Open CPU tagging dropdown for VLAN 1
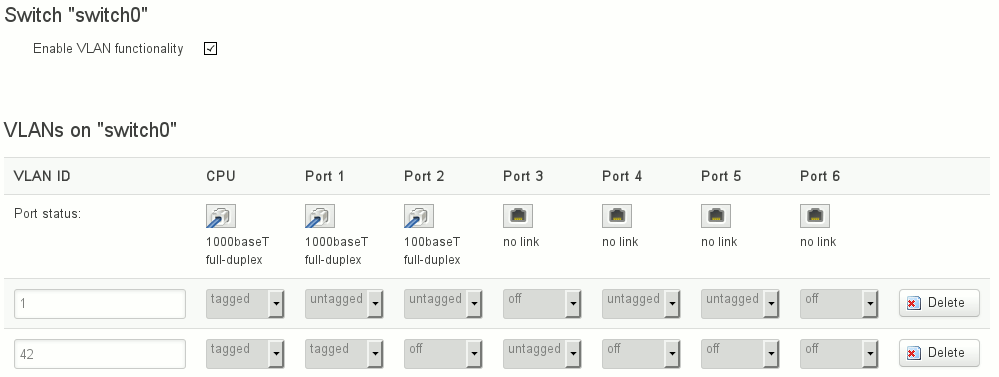The image size is (999, 377). pyautogui.click(x=245, y=304)
